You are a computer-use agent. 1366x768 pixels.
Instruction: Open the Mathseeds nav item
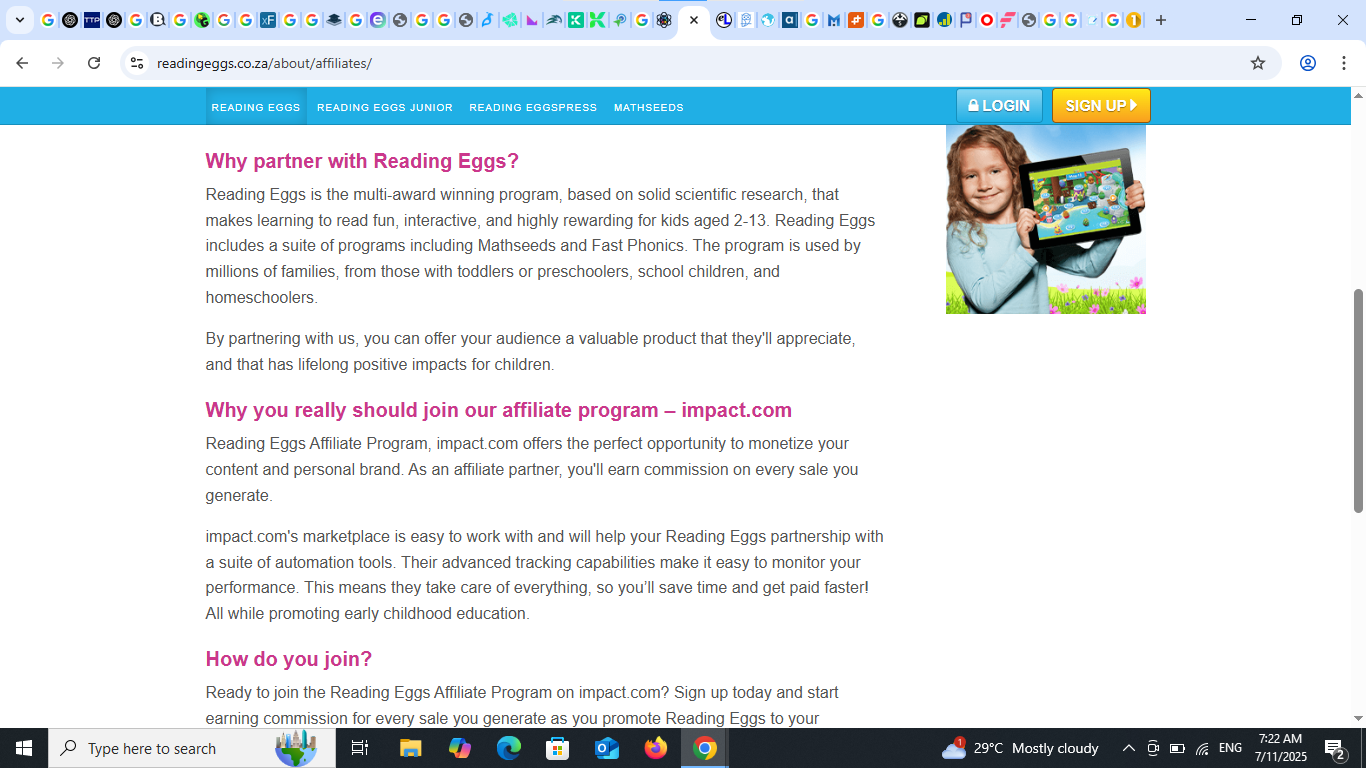[x=649, y=107]
